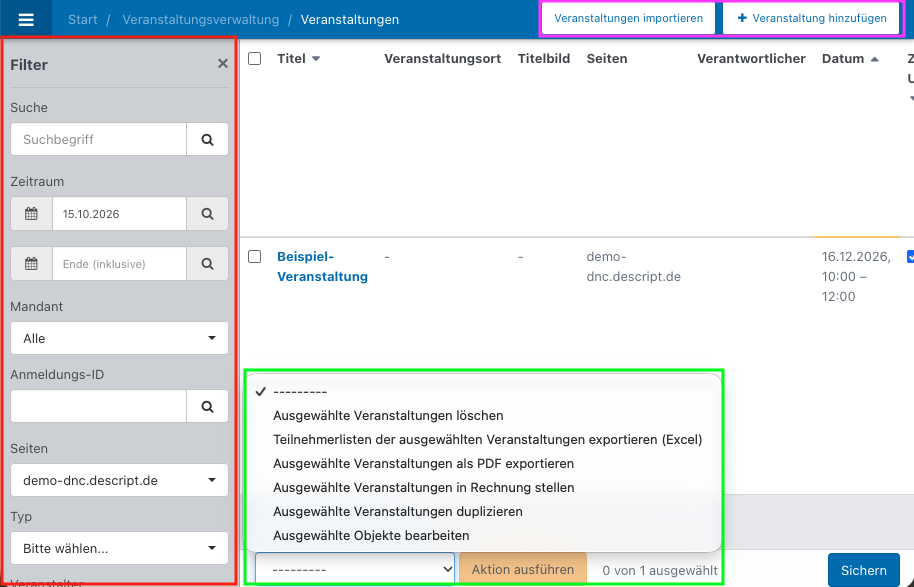Viewport: 914px width, 587px height.
Task: Choose Ausgewählte Veranstaltungen als PDF exportieren
Action: [x=483, y=463]
